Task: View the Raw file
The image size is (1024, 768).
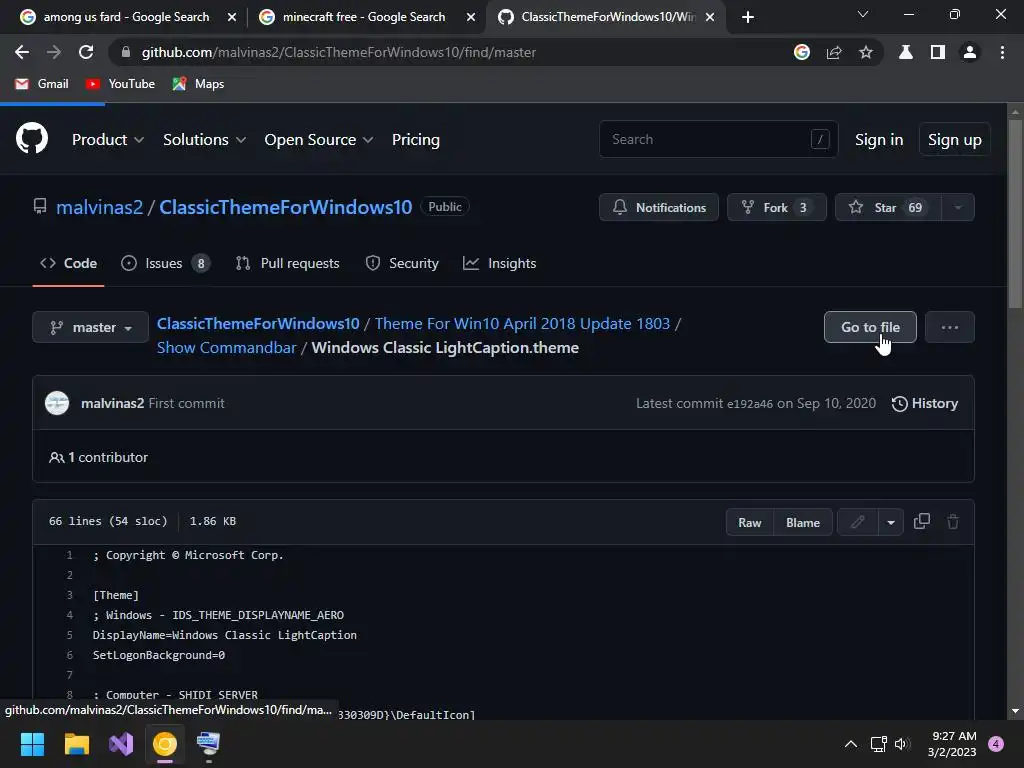Action: tap(750, 522)
